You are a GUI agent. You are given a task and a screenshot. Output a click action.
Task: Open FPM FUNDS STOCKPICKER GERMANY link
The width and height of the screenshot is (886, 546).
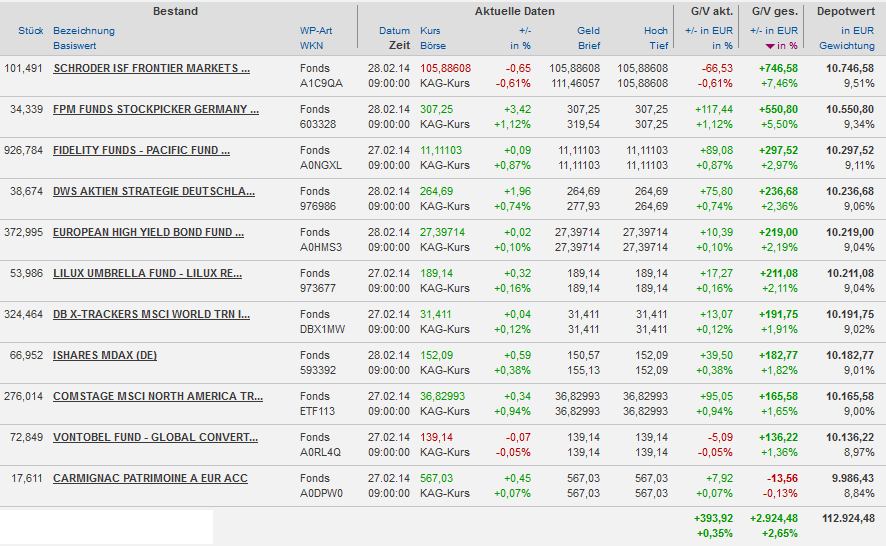click(156, 110)
